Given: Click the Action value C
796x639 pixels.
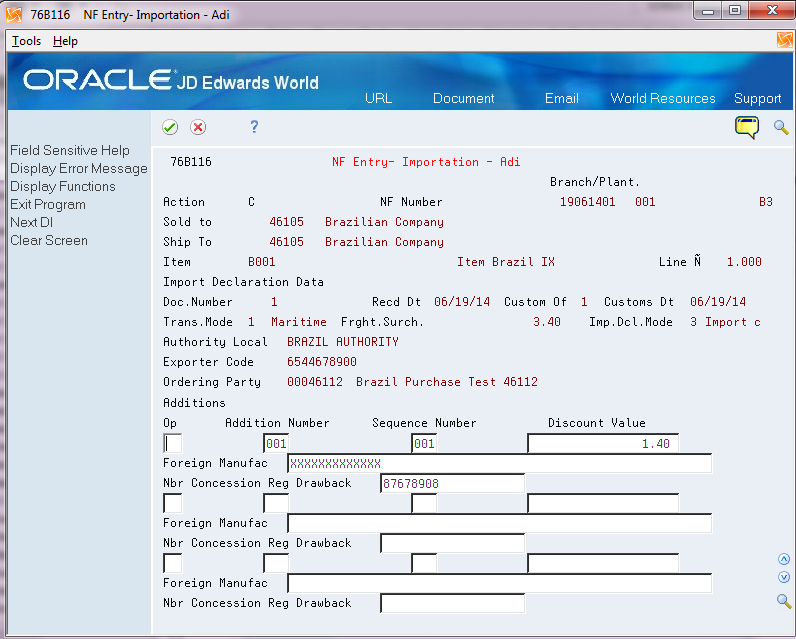Looking at the screenshot, I should pos(251,202).
